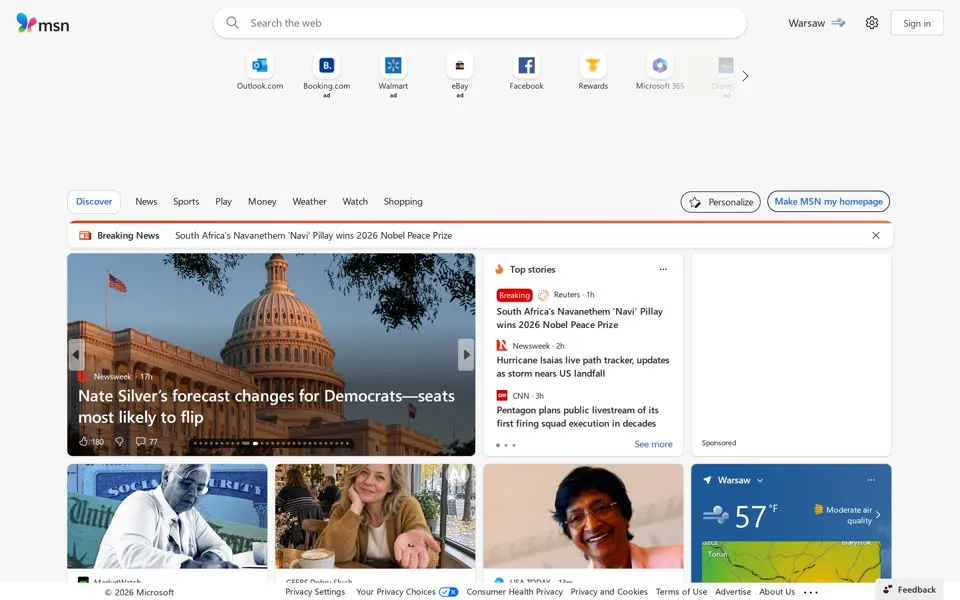The height and width of the screenshot is (600, 960).
Task: Switch to the Sports tab
Action: 186,201
